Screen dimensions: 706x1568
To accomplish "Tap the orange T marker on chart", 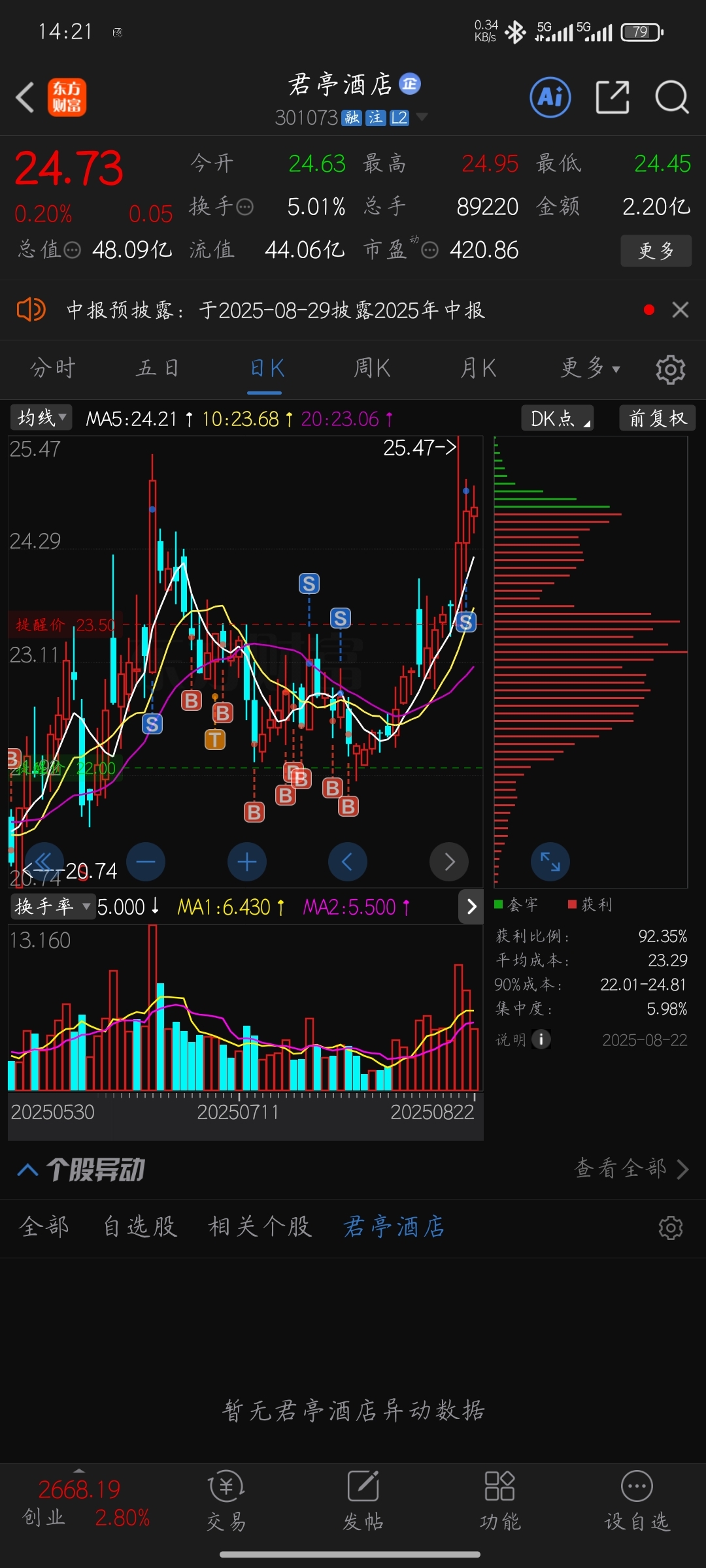I will (215, 740).
